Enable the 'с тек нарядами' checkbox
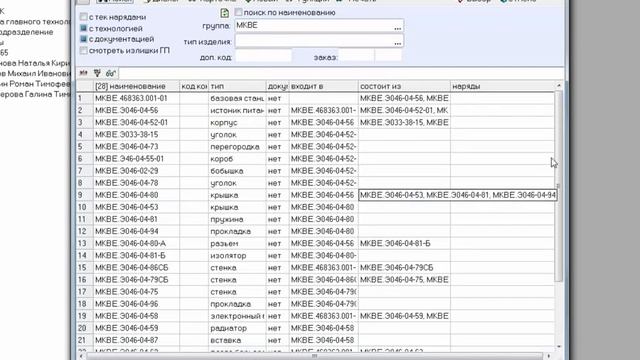640x360 pixels. (84, 17)
